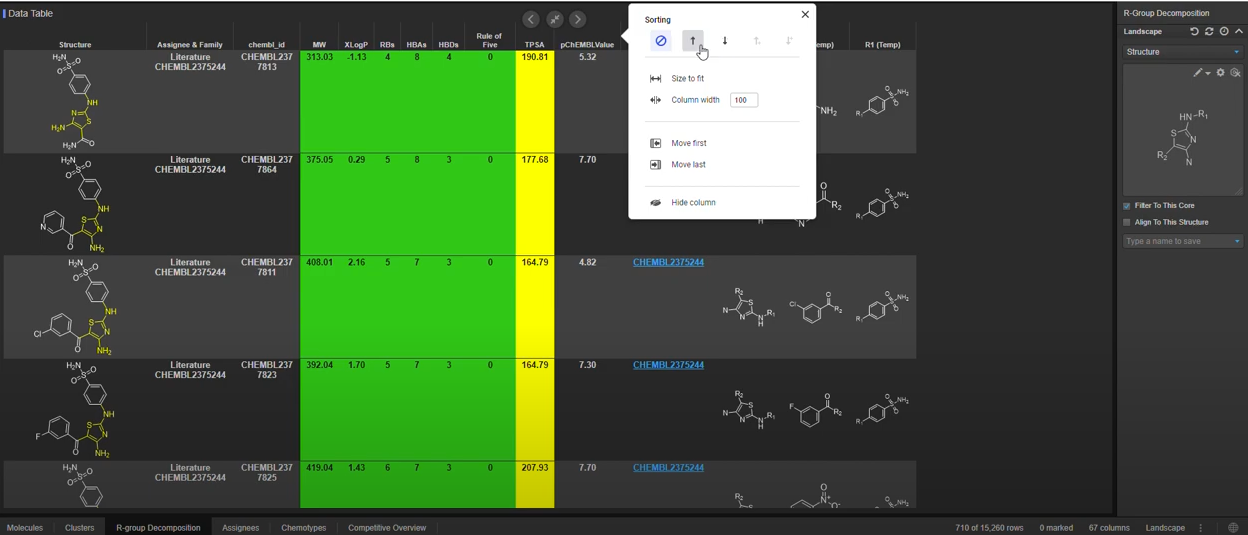The width and height of the screenshot is (1248, 535).
Task: Click the HBAs column header
Action: click(x=417, y=45)
